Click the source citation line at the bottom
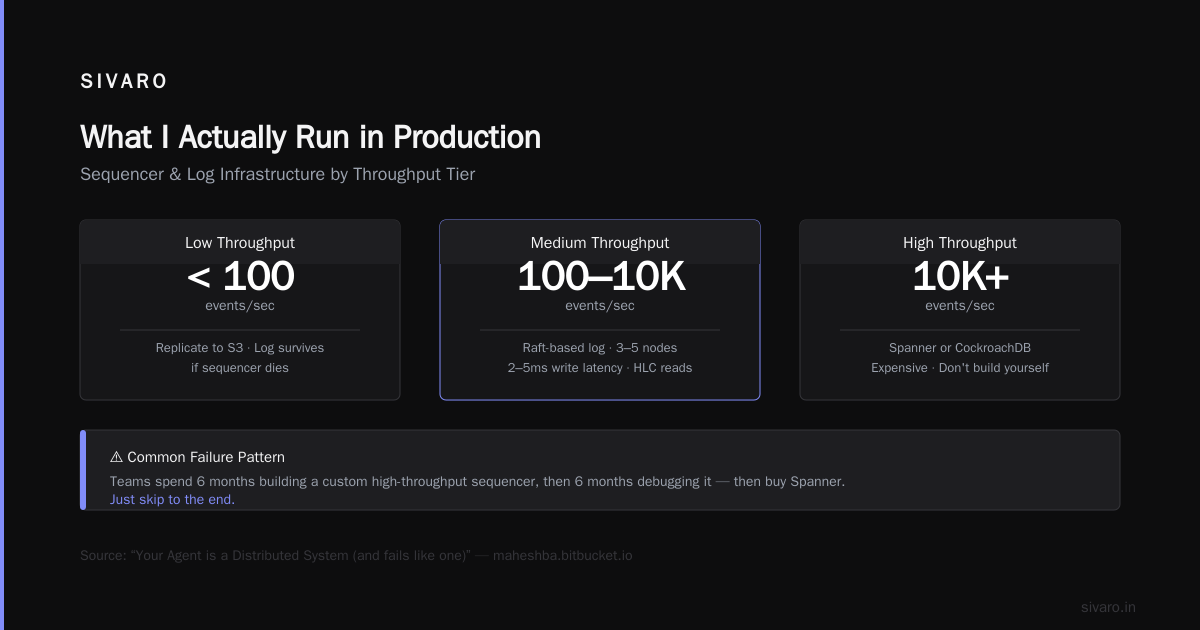 [356, 555]
